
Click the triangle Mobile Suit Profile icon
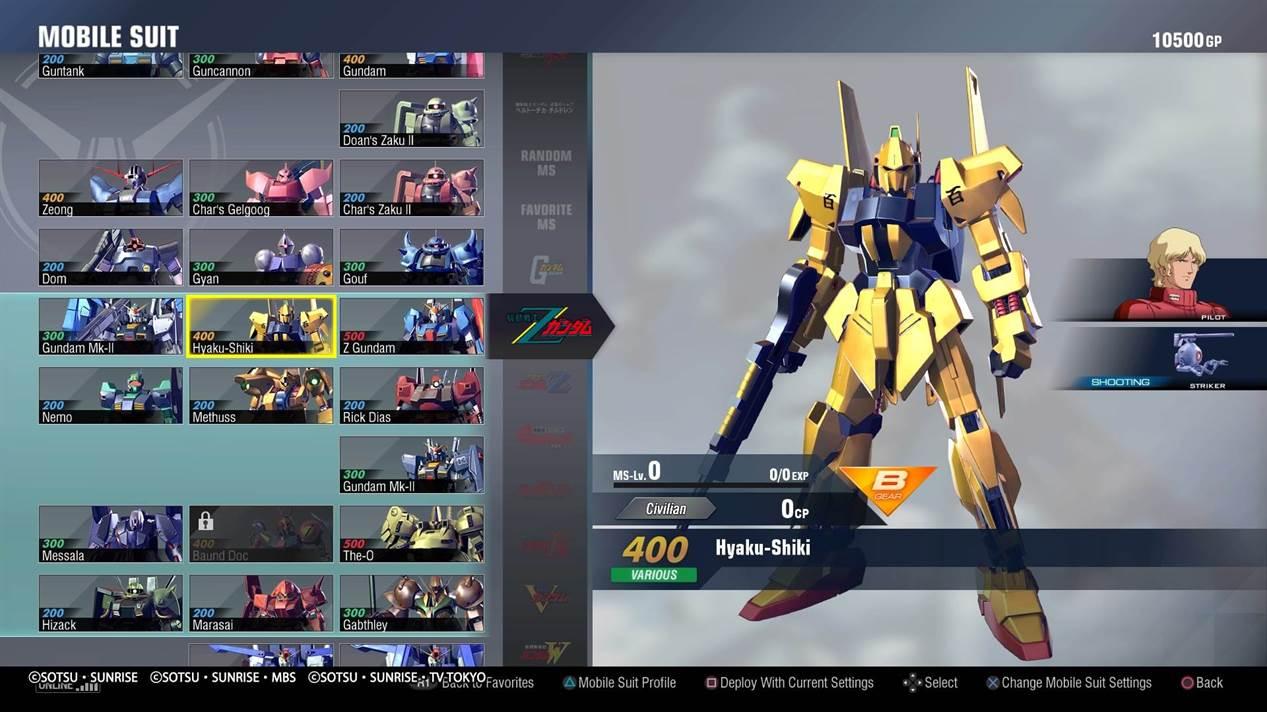point(568,683)
